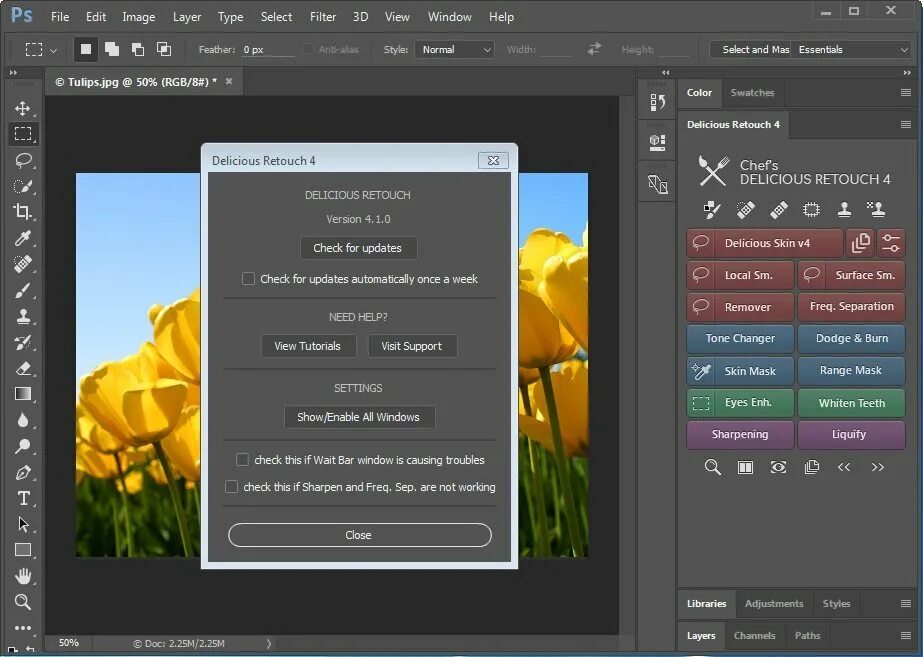Click the Dodge & Burn button

tap(851, 339)
